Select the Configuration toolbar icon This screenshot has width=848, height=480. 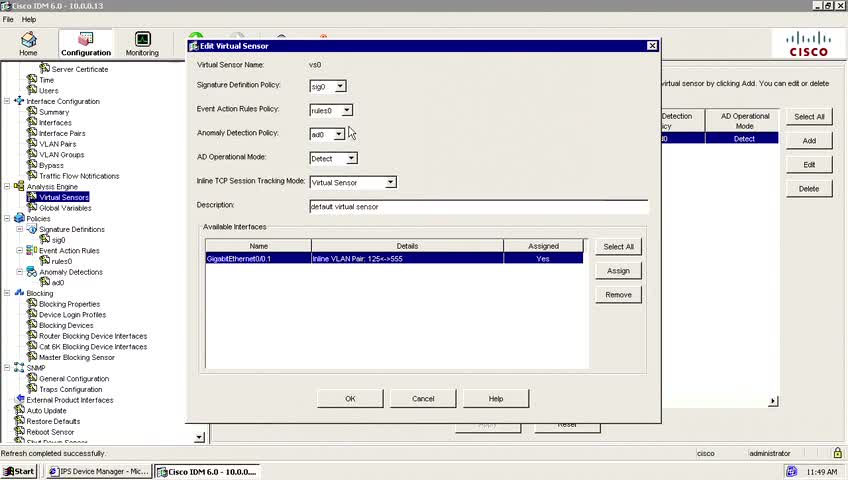85,43
